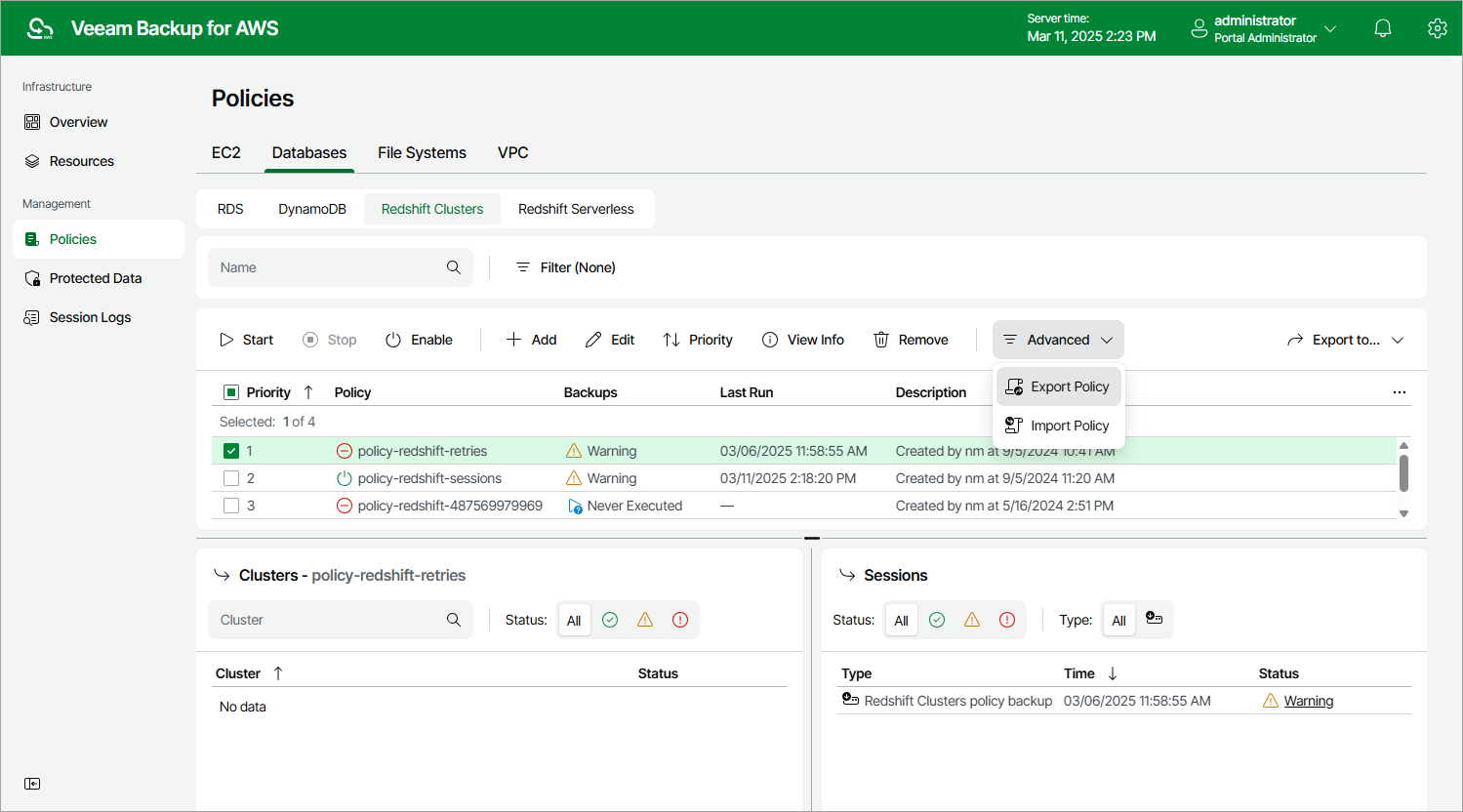
Task: Switch to the File Systems tab
Action: point(422,153)
